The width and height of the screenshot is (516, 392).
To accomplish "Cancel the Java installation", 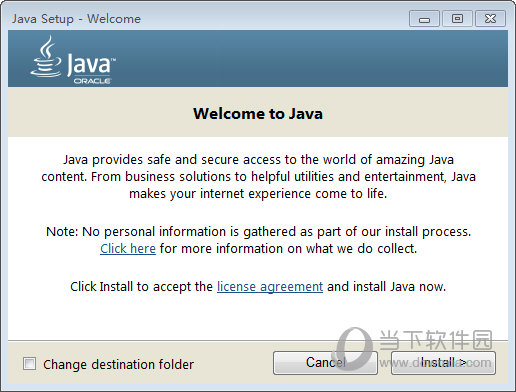I will [x=325, y=363].
